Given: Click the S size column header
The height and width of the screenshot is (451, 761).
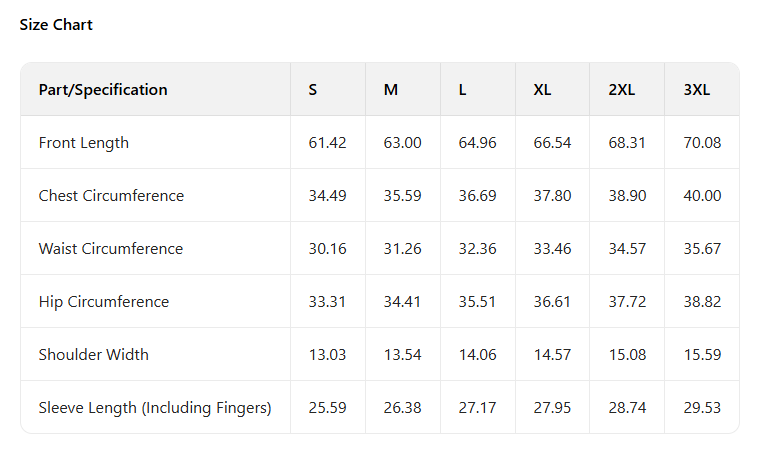Looking at the screenshot, I should (313, 90).
